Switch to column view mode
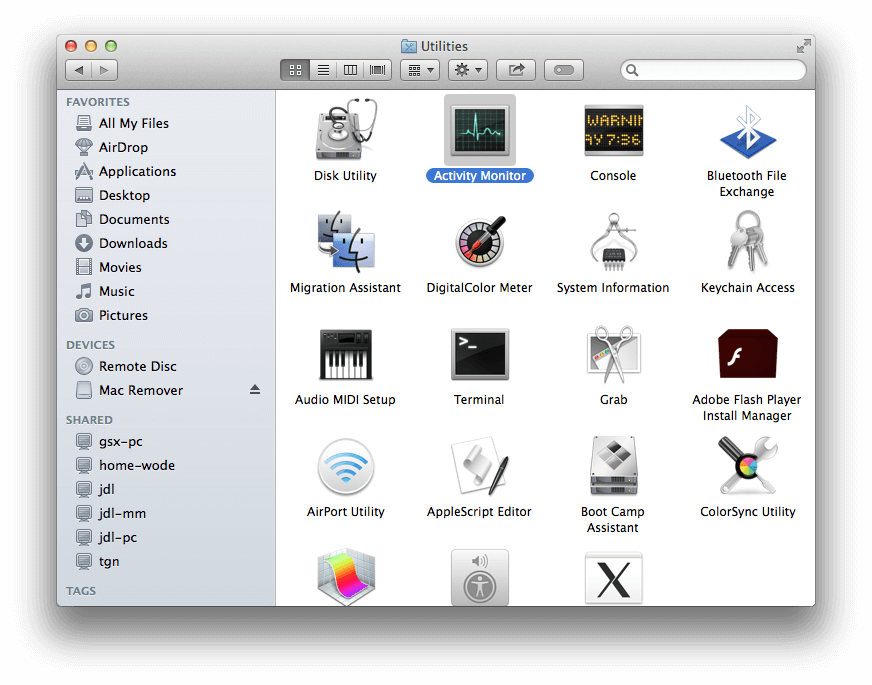 click(x=350, y=70)
